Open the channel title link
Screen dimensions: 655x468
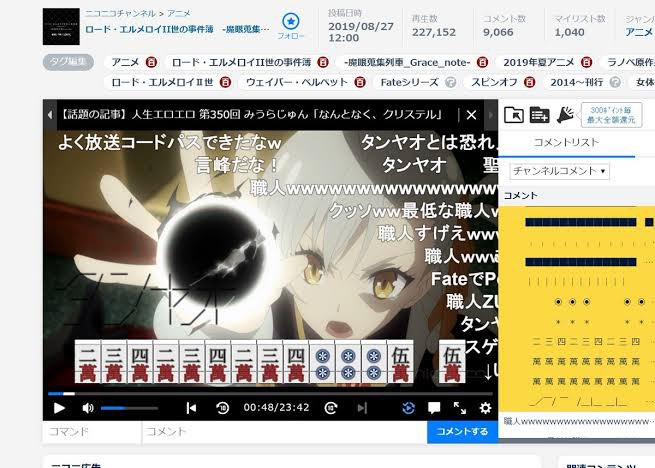(178, 29)
